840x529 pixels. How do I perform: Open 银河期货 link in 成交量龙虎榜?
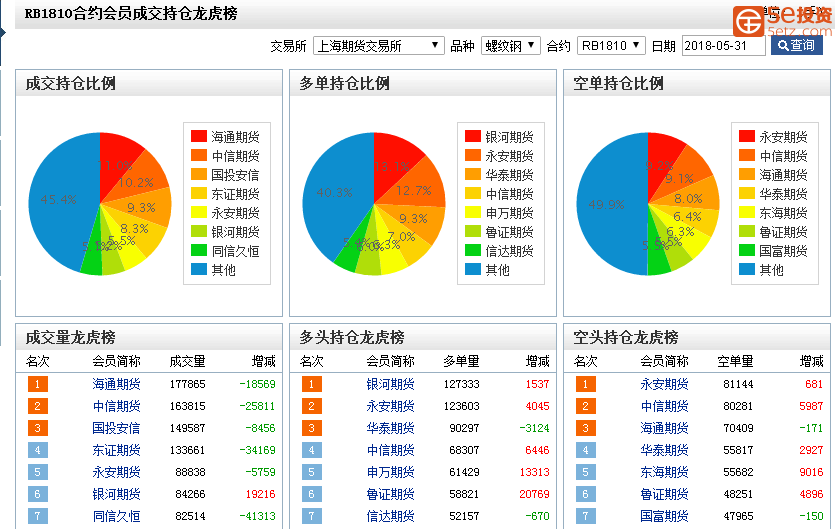(116, 494)
